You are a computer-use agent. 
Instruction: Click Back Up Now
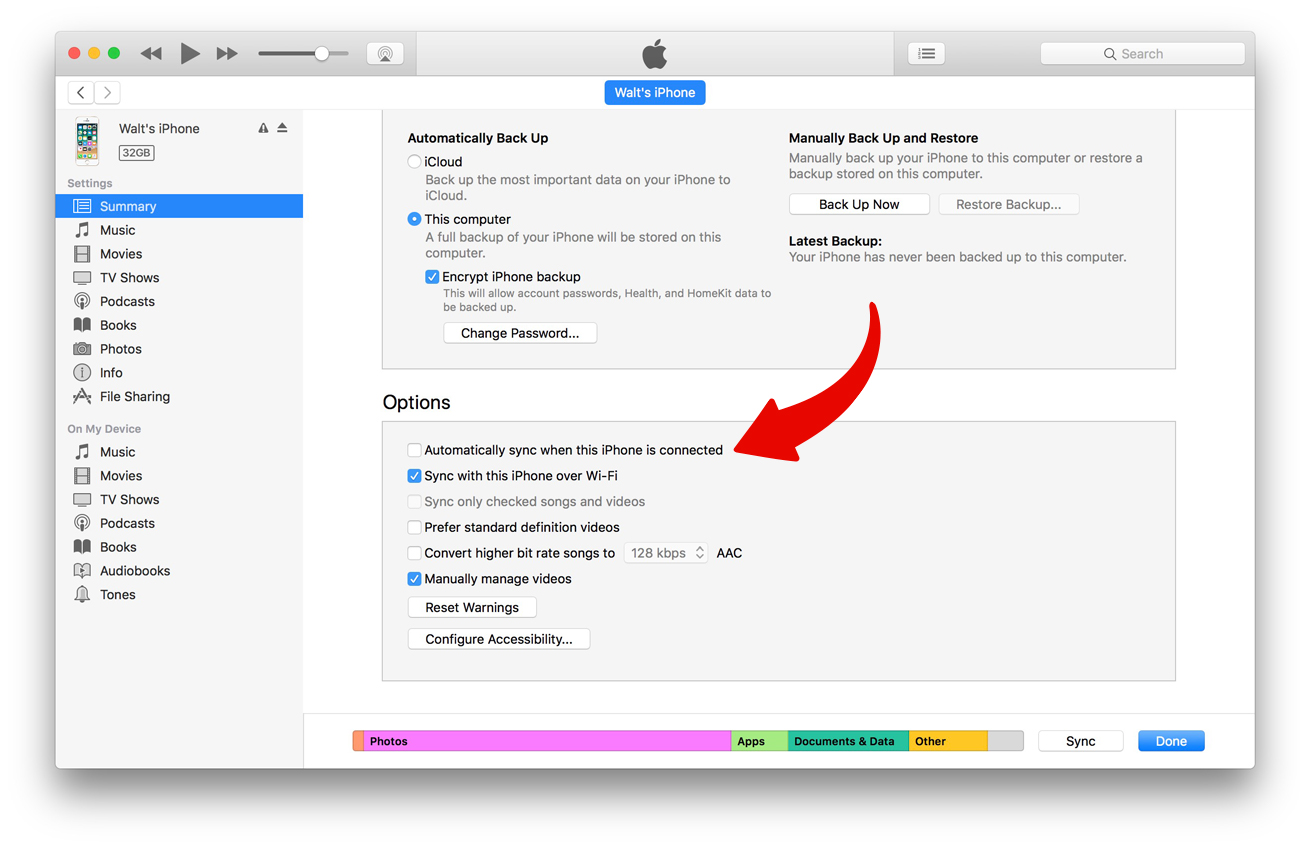coord(859,204)
